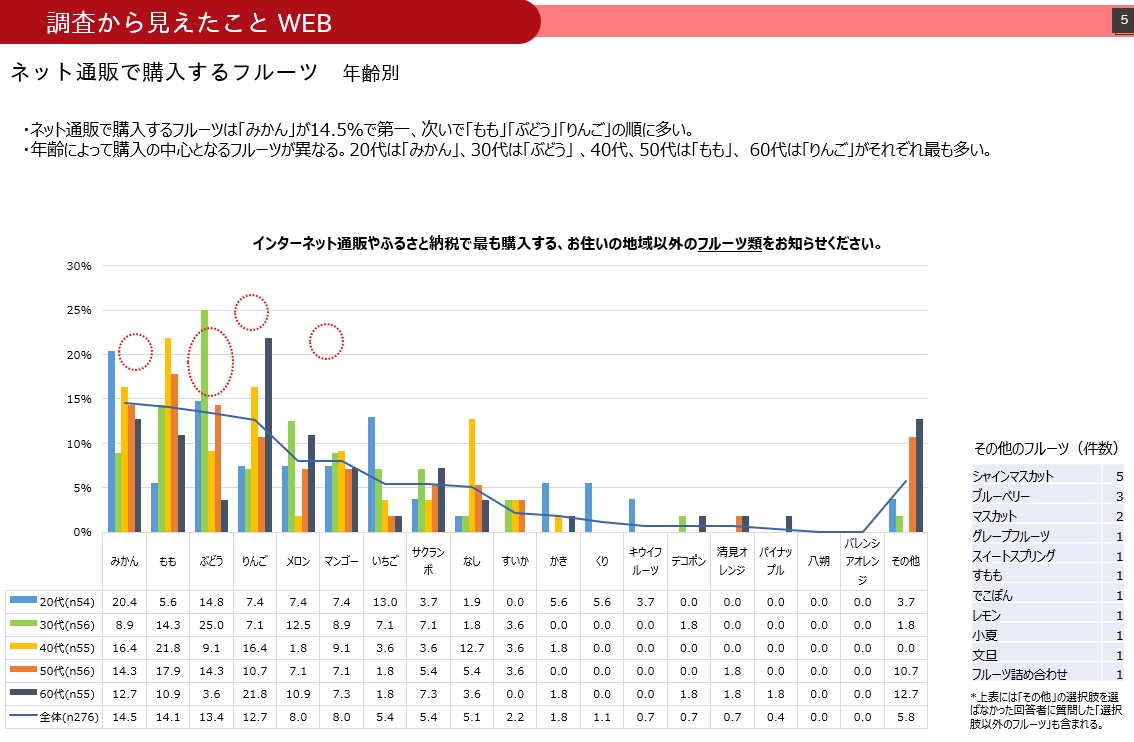Click the 14.5 cell for 全体 みかん
Screen dimensions: 1134x742
pos(124,717)
